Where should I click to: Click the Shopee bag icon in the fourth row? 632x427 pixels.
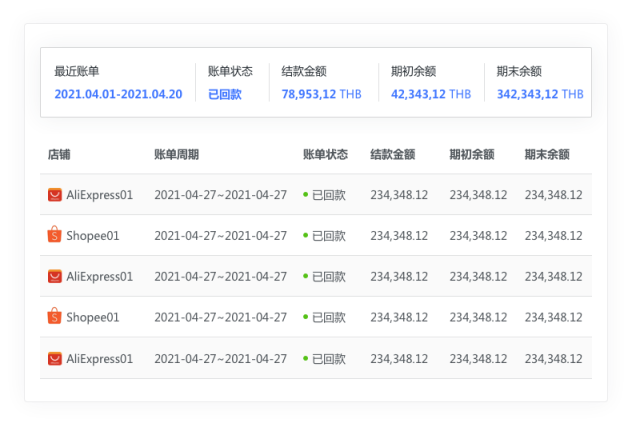[x=54, y=317]
